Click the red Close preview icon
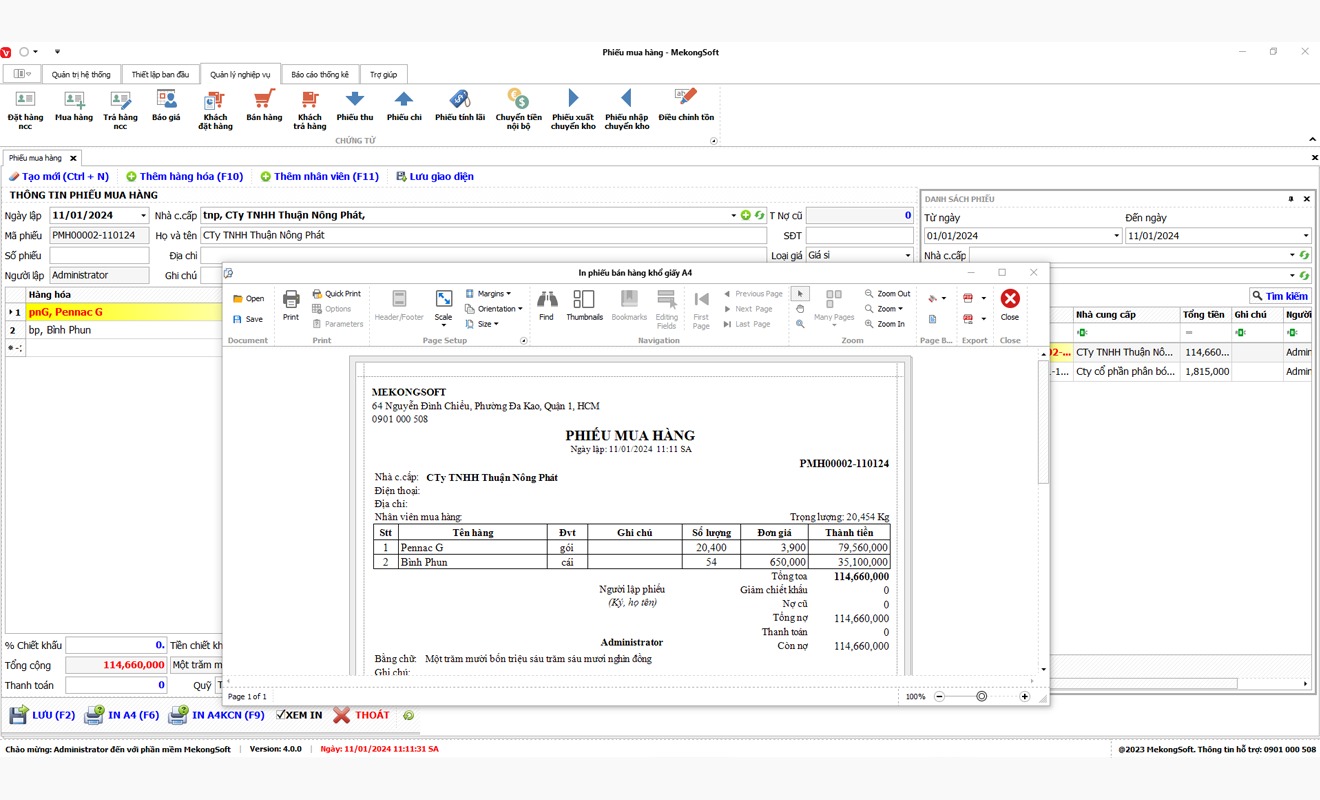The width and height of the screenshot is (1320, 800). (1010, 304)
